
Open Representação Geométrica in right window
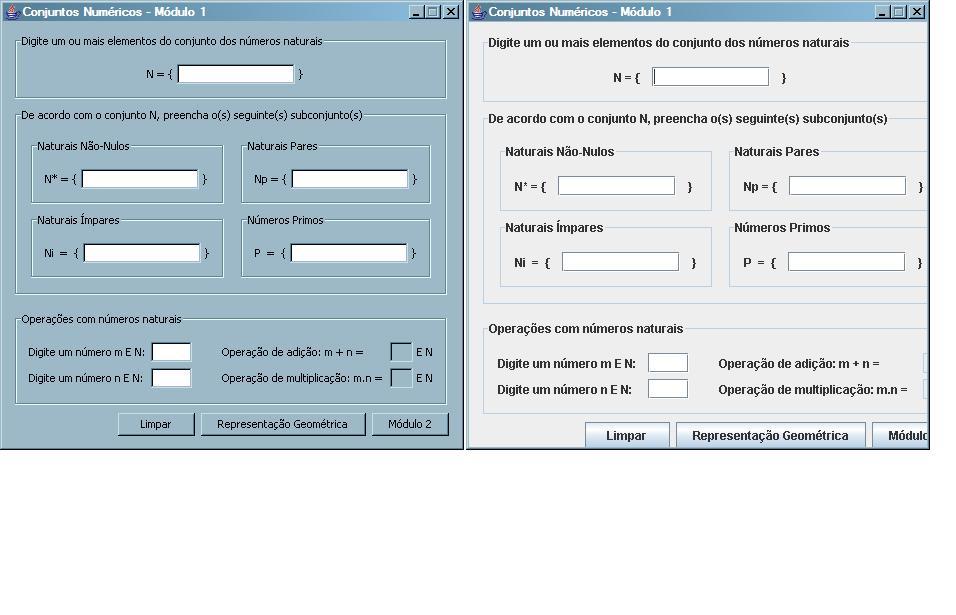(x=771, y=435)
